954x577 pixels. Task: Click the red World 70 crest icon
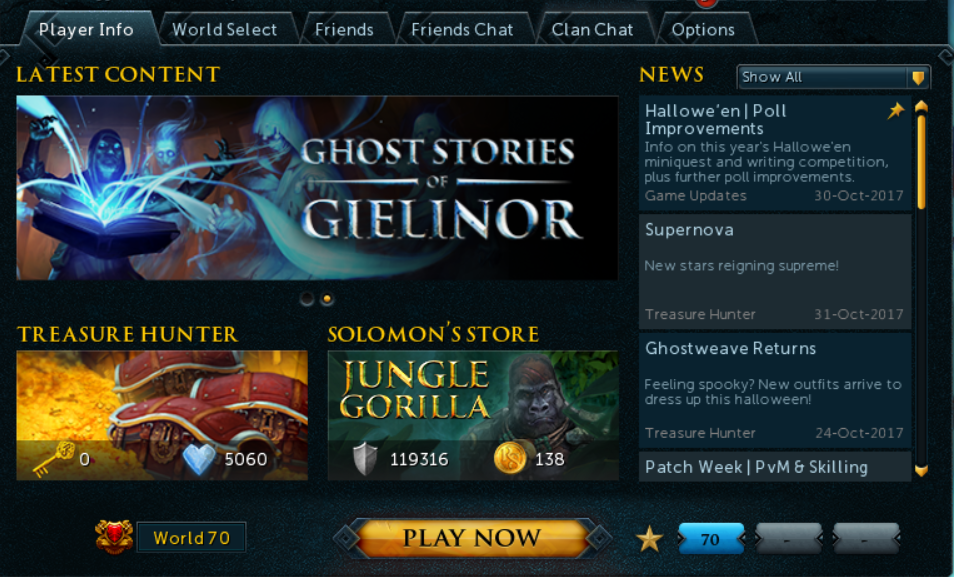click(x=114, y=537)
